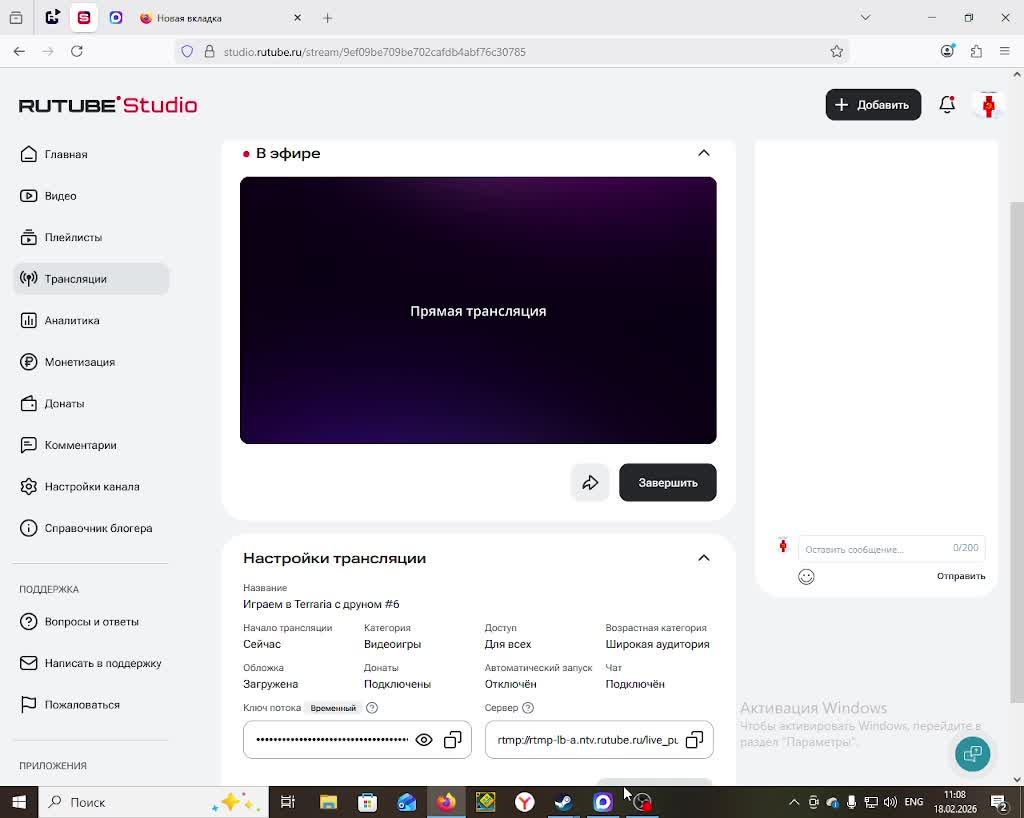Switch to the pinned Rutube Studio tab
This screenshot has width=1024, height=818.
click(x=84, y=18)
